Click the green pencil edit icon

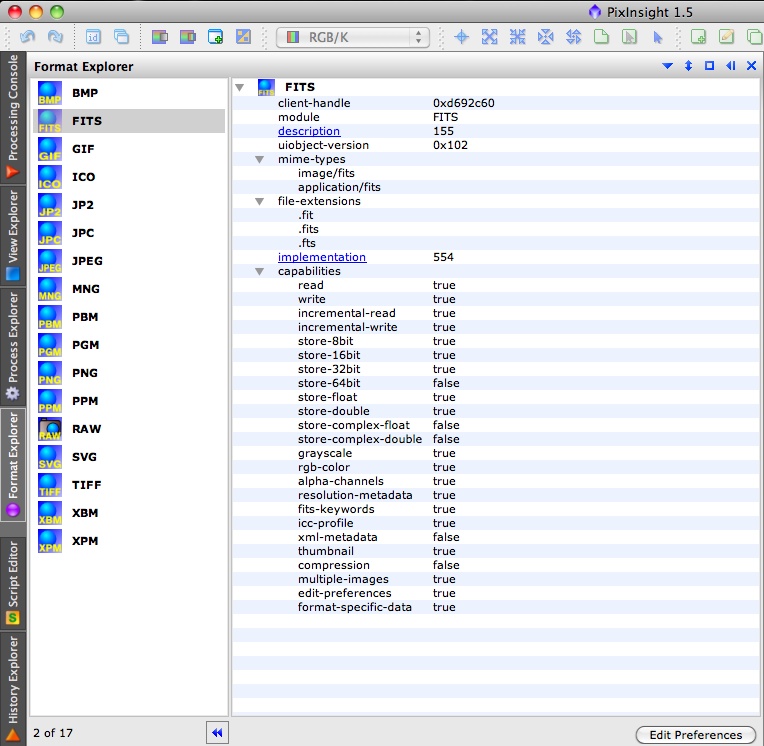726,37
